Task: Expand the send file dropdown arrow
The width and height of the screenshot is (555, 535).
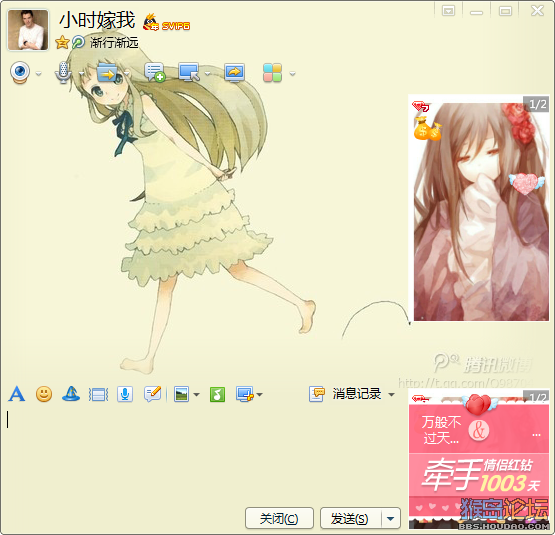Action: (x=126, y=74)
